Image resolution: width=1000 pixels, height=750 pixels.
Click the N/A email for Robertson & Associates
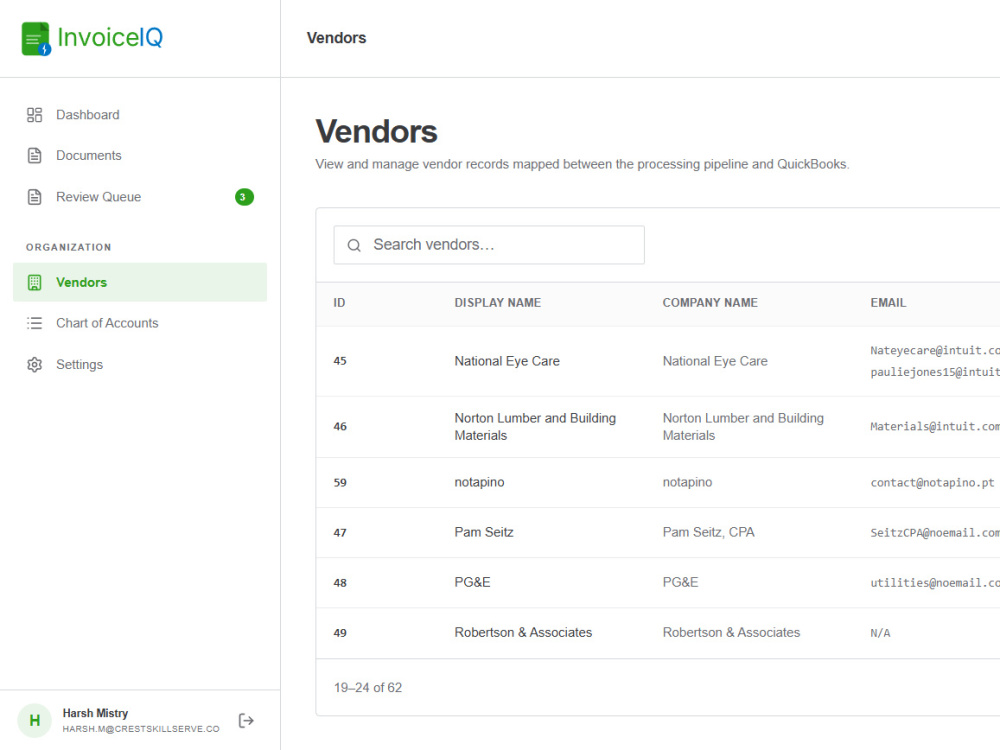click(x=880, y=633)
